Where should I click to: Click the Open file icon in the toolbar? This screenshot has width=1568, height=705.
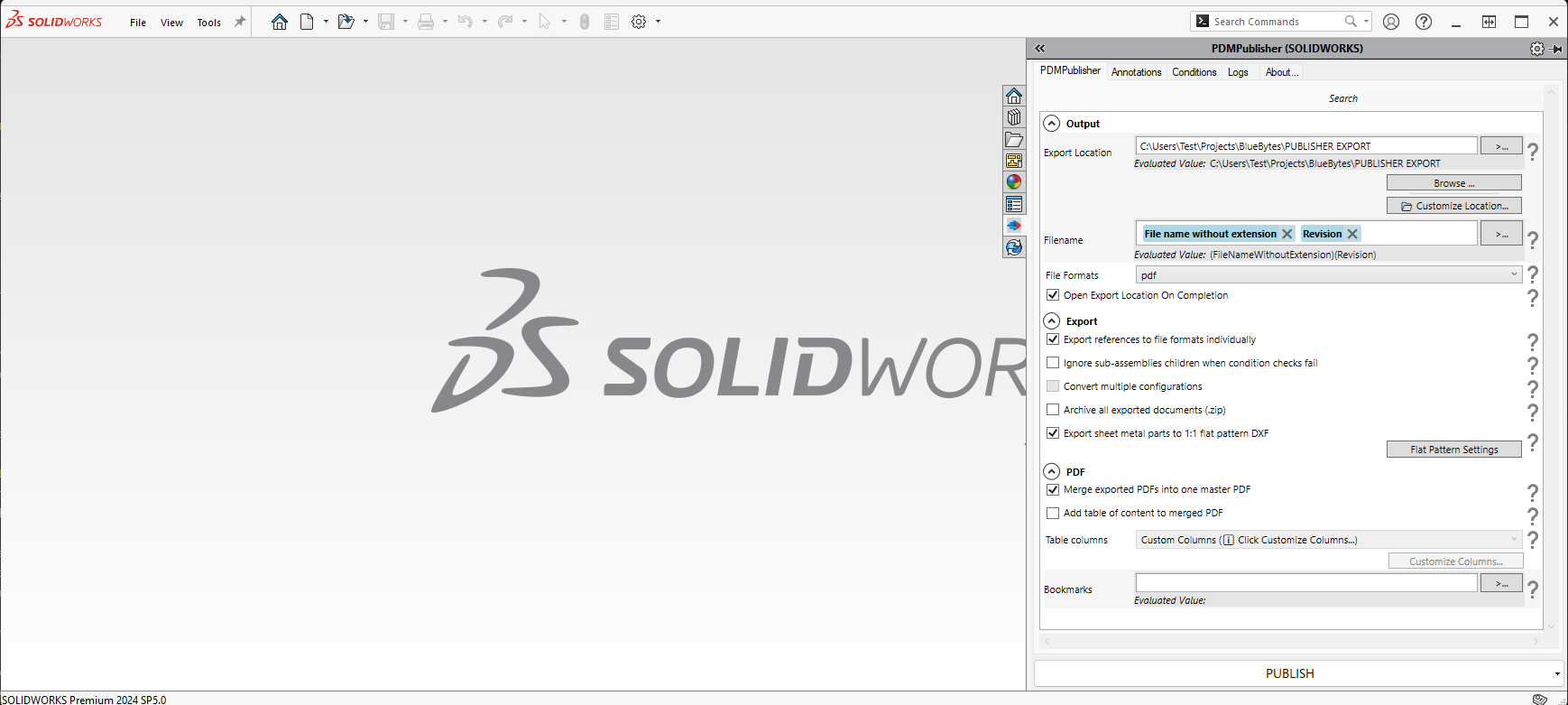tap(346, 22)
